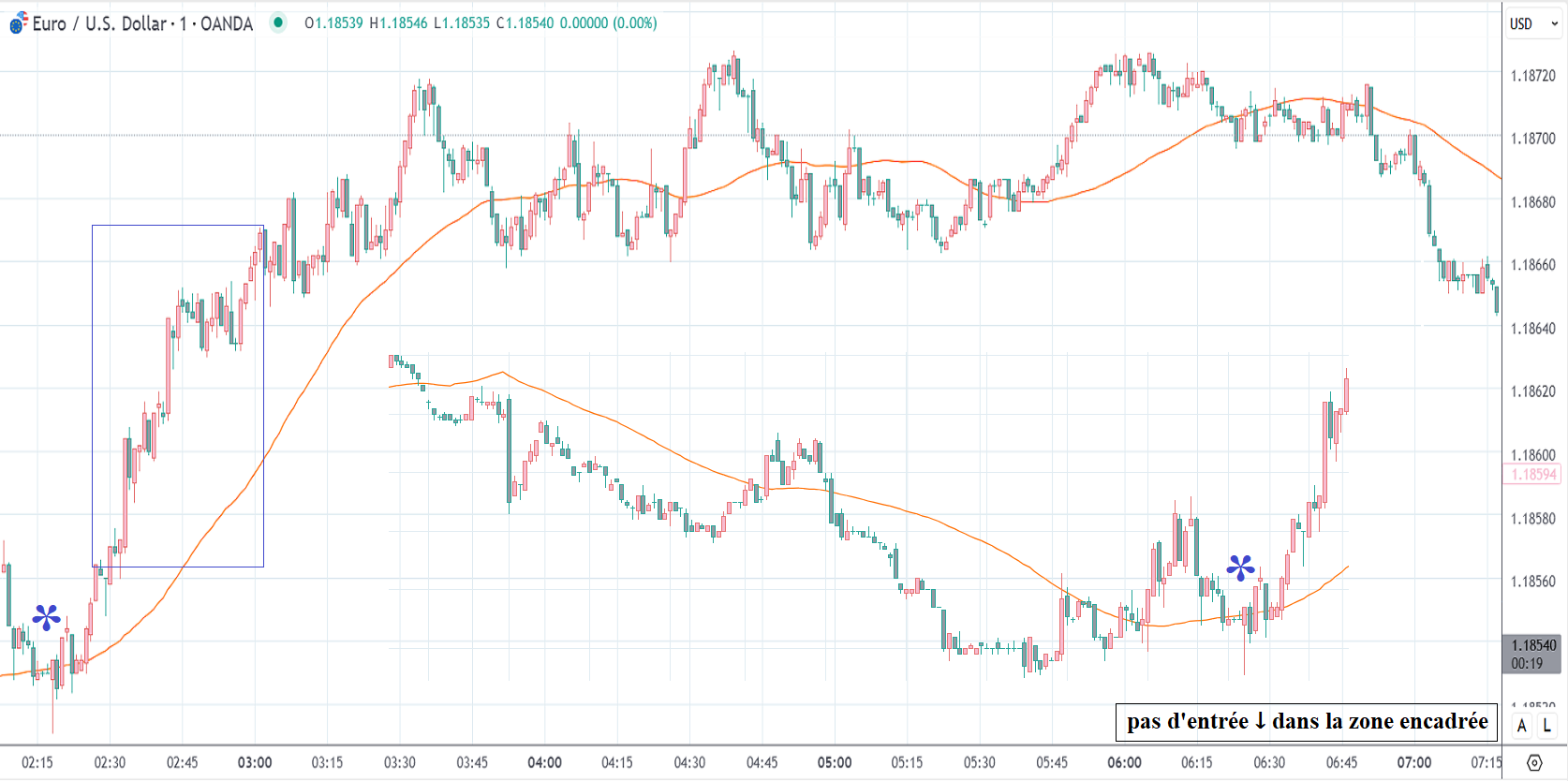The width and height of the screenshot is (1568, 781).
Task: Click the 04:30 time axis label
Action: (689, 762)
